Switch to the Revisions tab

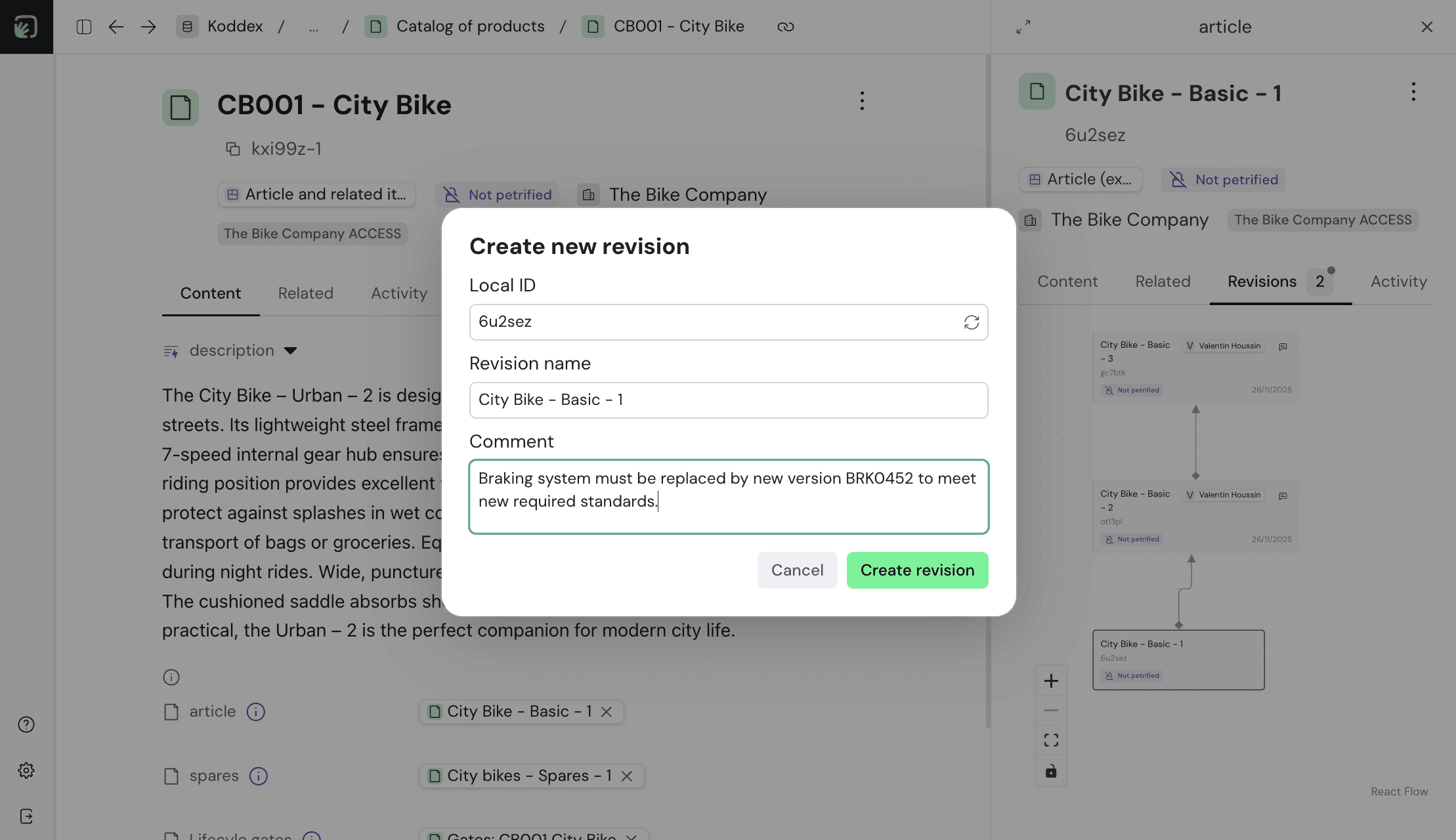coord(1262,282)
